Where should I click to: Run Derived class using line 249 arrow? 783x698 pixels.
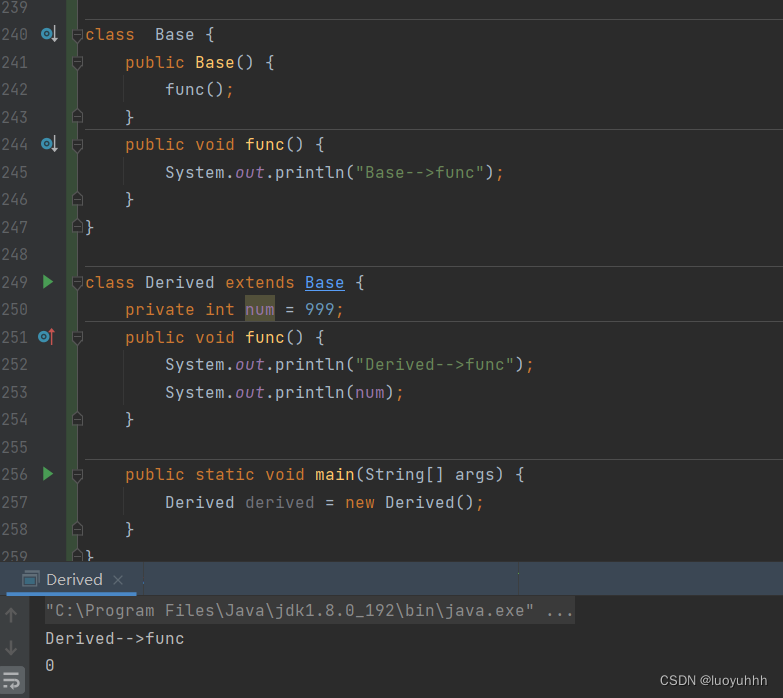[47, 282]
